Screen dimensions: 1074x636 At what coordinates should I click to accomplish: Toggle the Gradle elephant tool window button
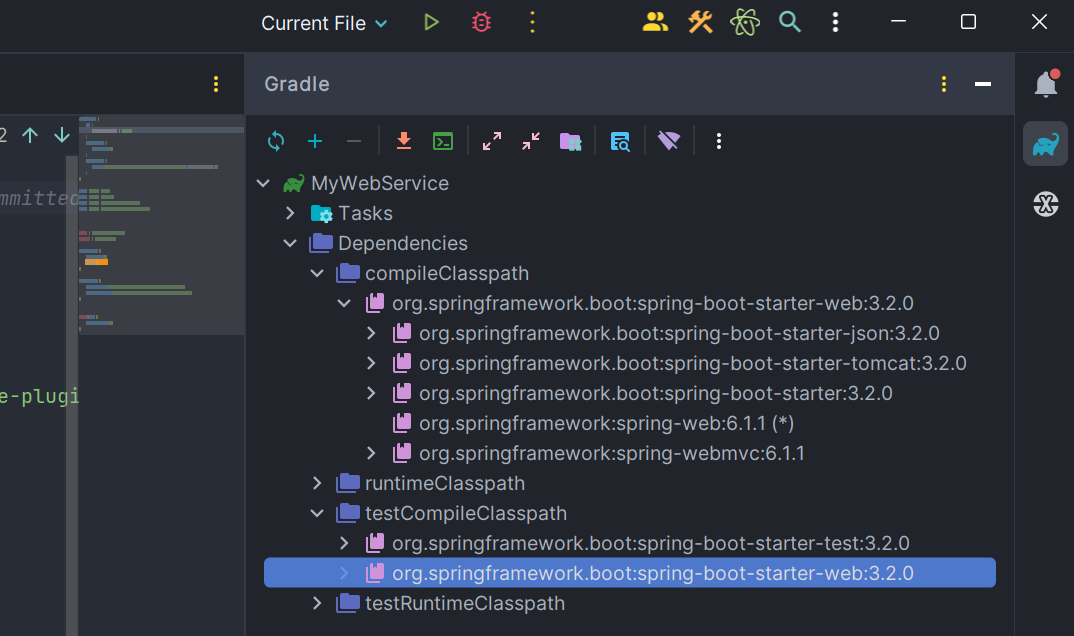pos(1045,144)
